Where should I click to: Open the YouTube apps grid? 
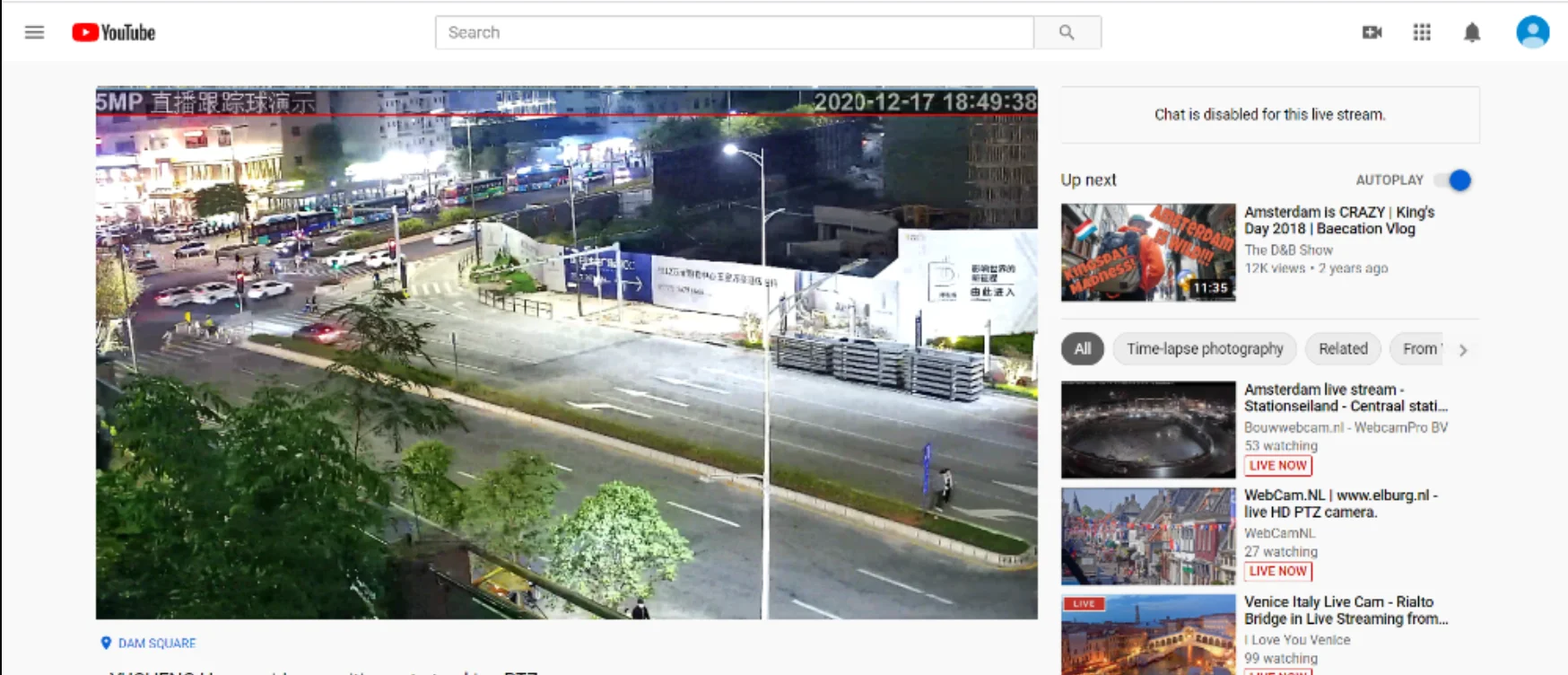pos(1422,32)
